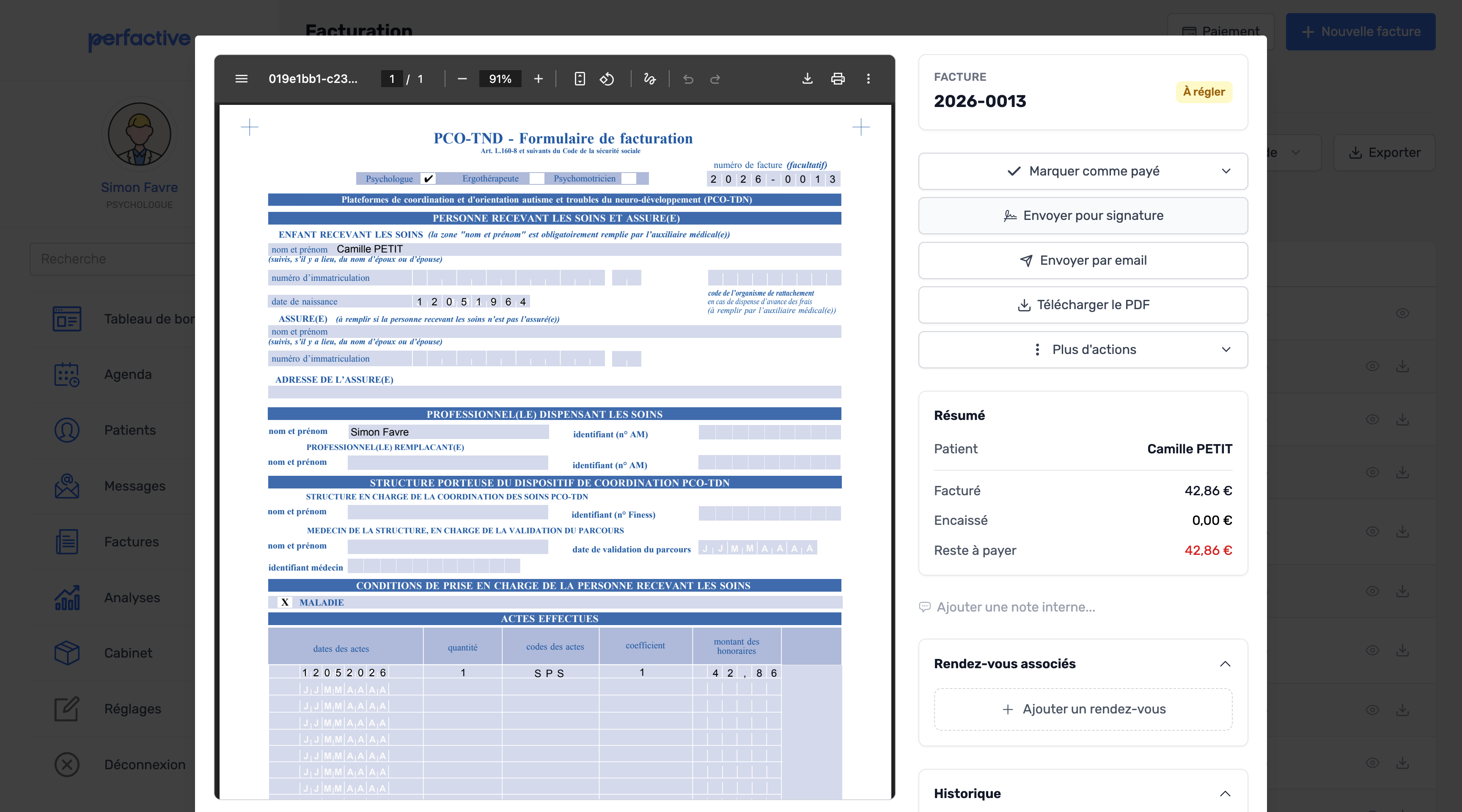Click Envoyer par email button
This screenshot has width=1462, height=812.
pyautogui.click(x=1083, y=261)
